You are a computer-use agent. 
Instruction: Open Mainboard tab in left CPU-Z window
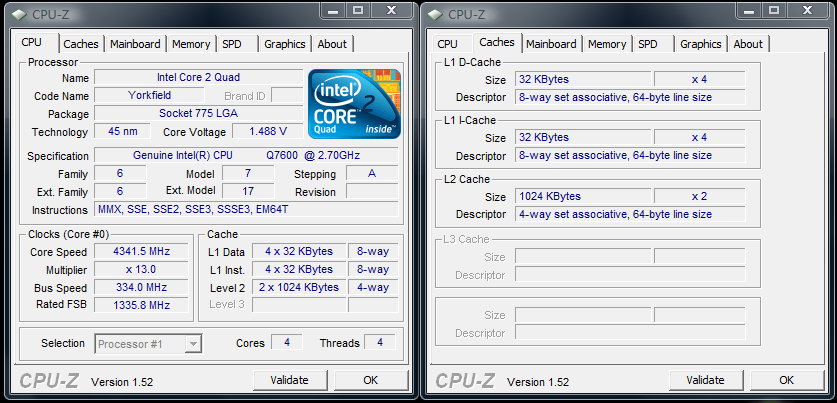(x=135, y=44)
